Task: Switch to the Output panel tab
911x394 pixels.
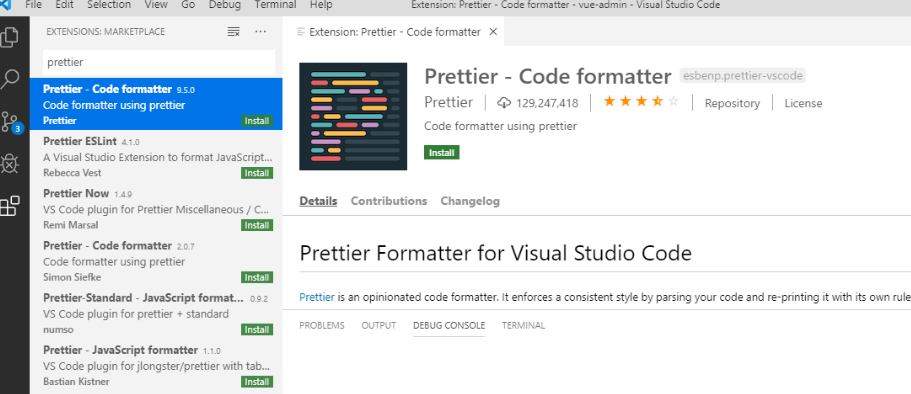Action: coord(378,325)
